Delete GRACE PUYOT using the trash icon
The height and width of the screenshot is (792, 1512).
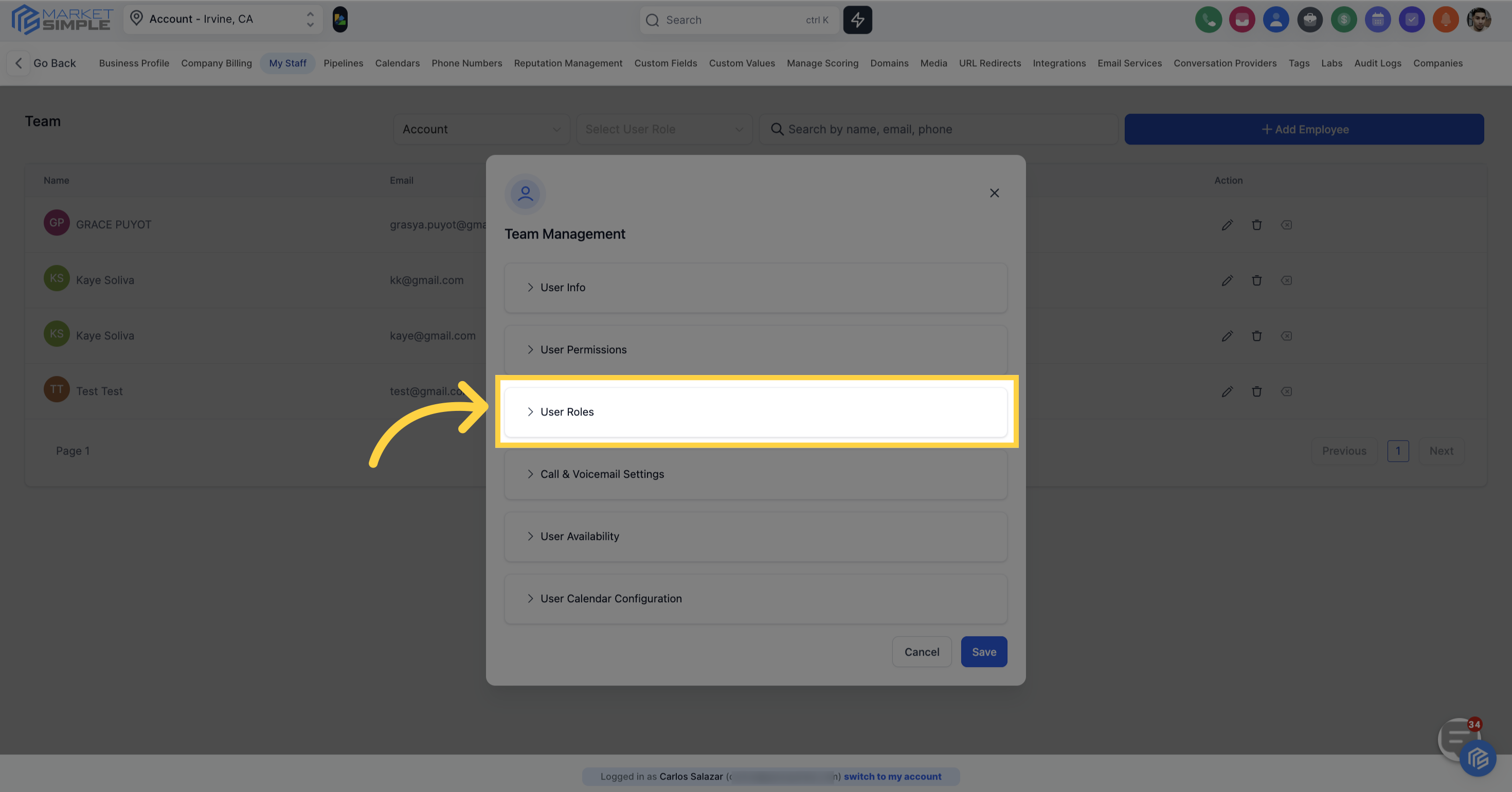pos(1257,224)
